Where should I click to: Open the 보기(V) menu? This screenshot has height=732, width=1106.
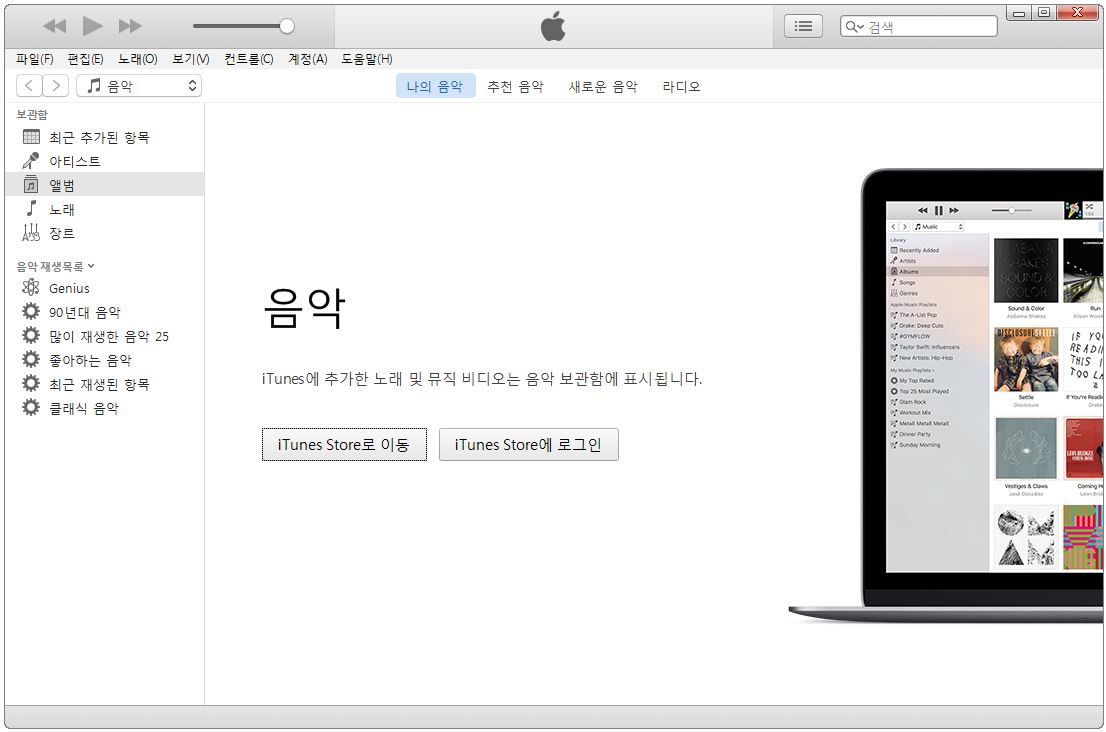click(x=190, y=59)
